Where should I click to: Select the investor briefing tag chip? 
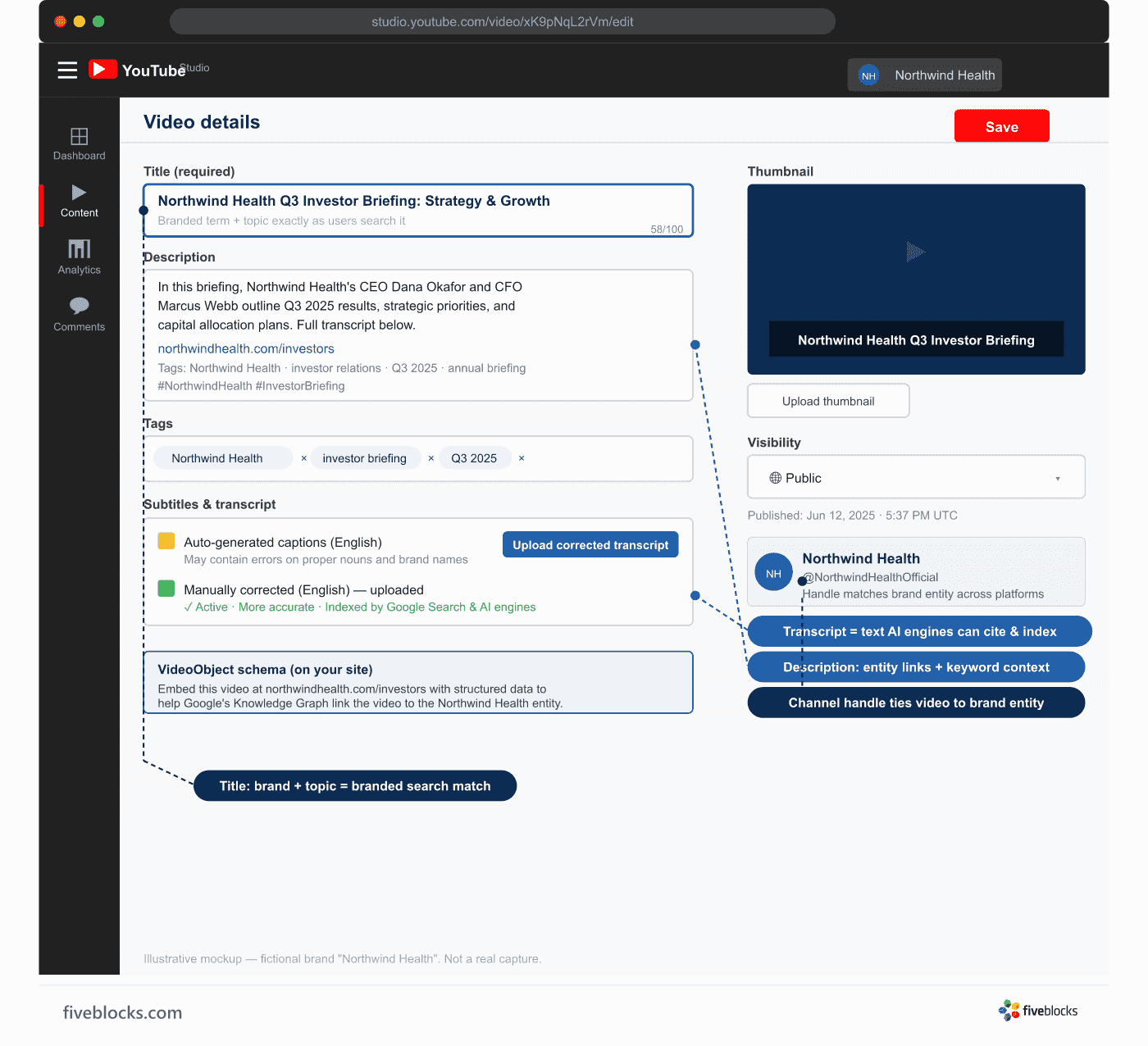(365, 458)
